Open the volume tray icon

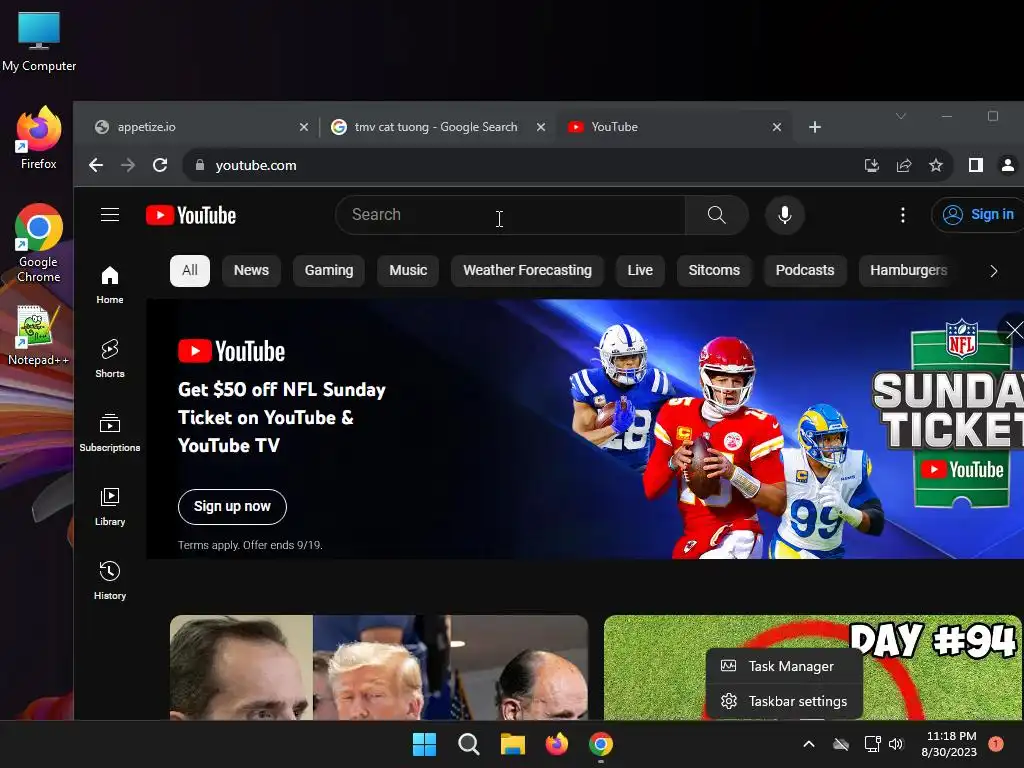point(896,744)
